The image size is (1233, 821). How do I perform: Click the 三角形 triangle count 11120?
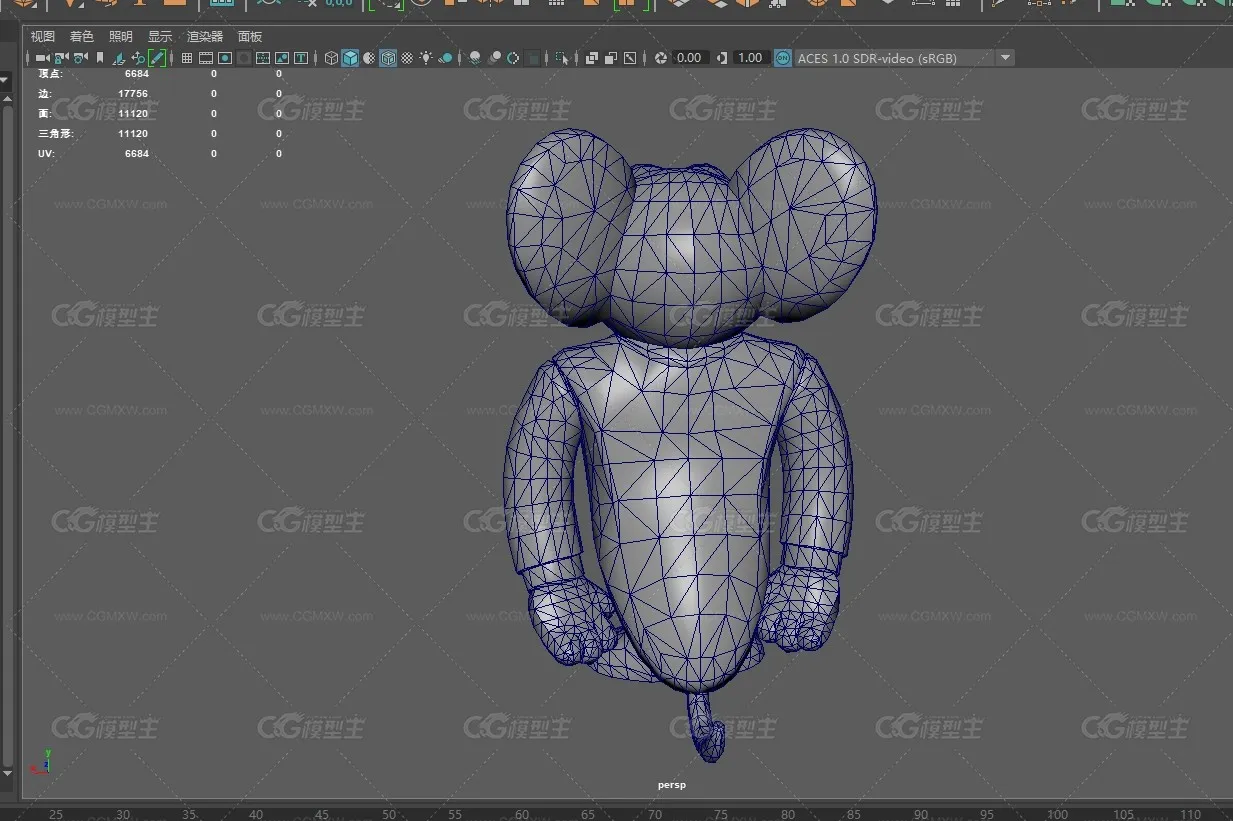click(x=133, y=134)
